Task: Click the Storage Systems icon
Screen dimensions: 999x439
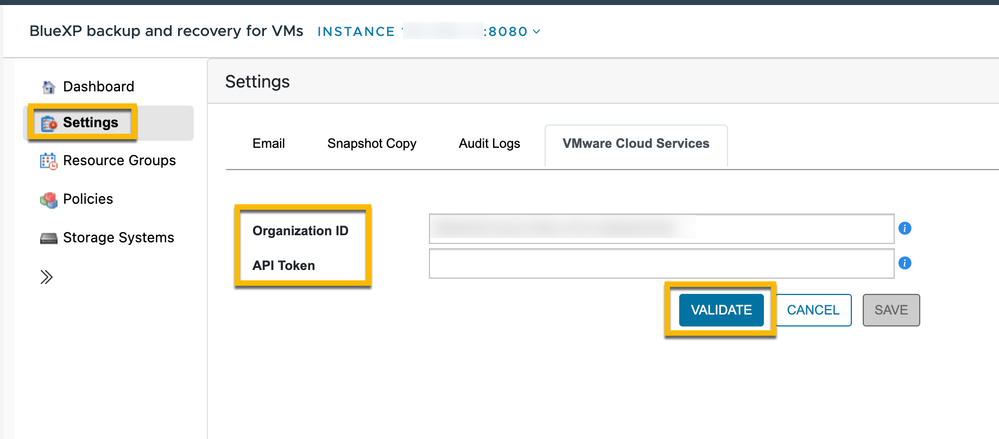Action: 48,238
